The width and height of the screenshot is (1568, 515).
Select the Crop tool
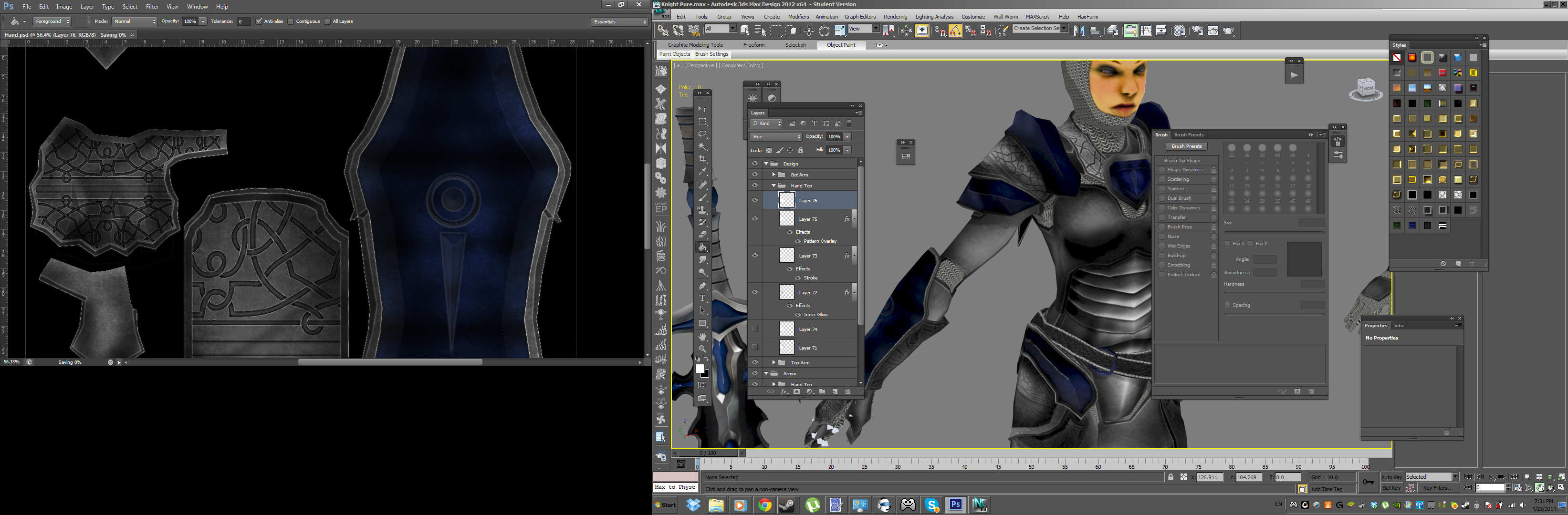pos(702,159)
